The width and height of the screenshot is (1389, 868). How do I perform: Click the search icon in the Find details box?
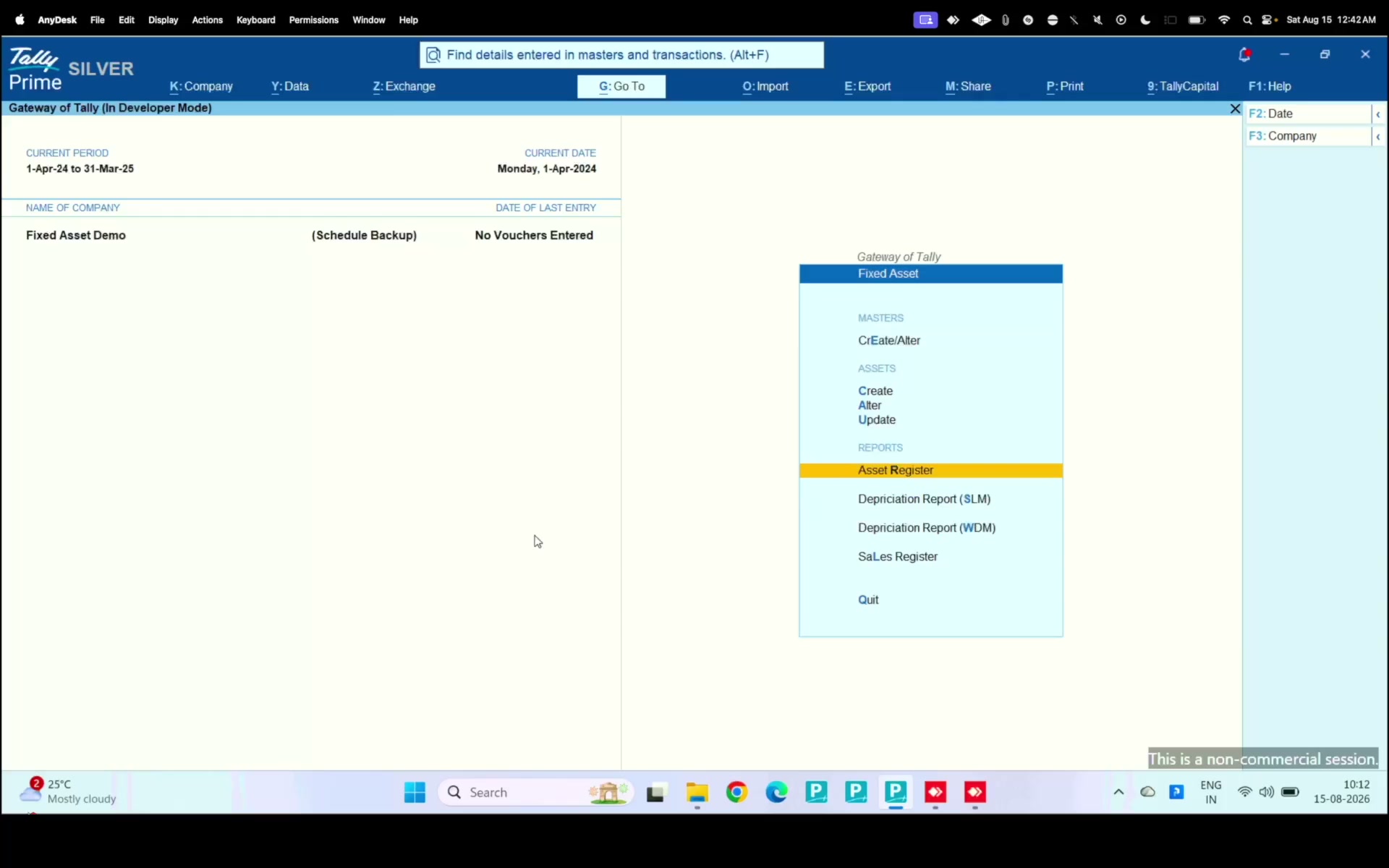(x=433, y=55)
